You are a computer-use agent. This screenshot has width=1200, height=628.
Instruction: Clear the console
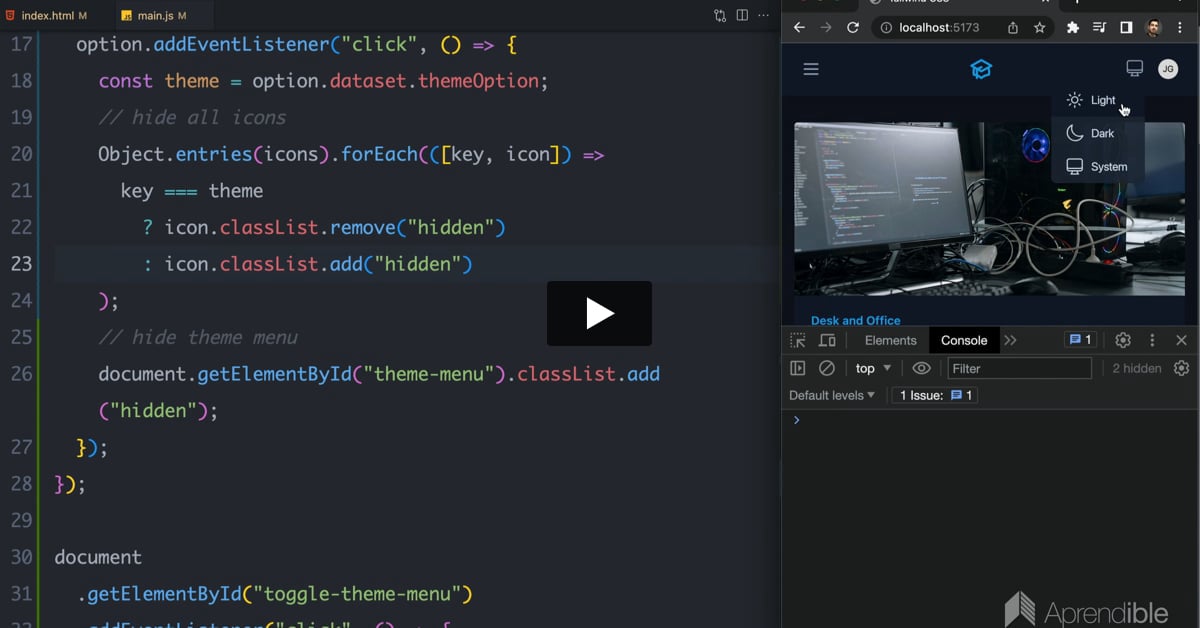[x=827, y=368]
